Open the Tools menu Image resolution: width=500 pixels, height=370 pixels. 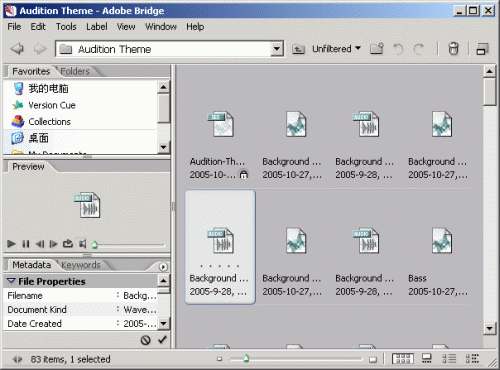point(66,27)
